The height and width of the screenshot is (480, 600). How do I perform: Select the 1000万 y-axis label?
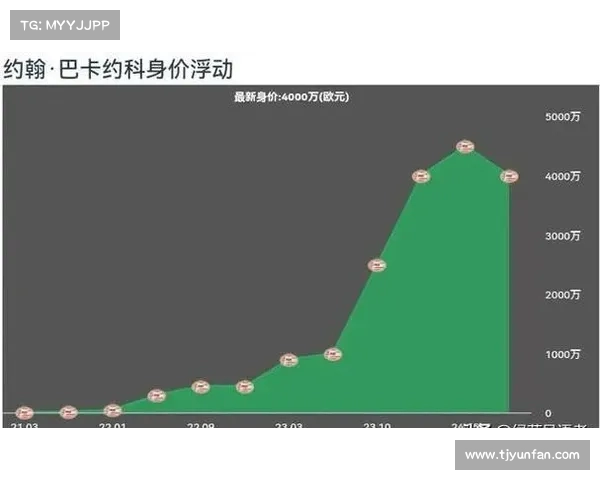point(562,354)
